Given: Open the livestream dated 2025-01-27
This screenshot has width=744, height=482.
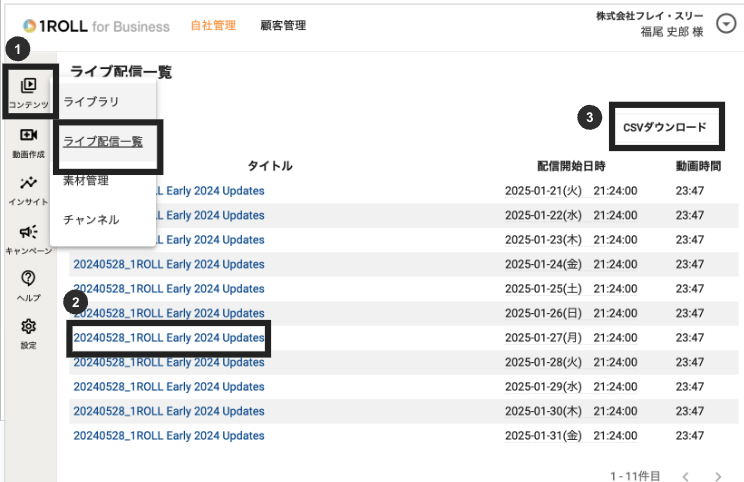Looking at the screenshot, I should pos(169,338).
